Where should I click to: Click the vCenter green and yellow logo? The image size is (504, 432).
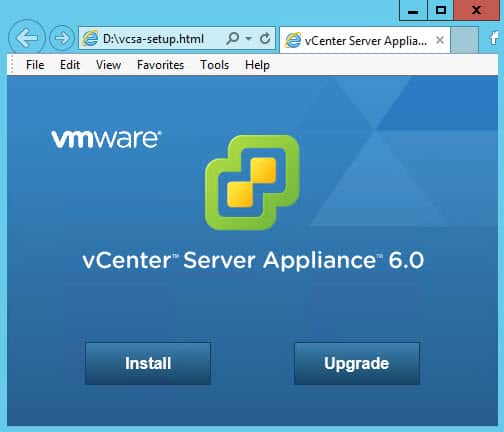click(x=252, y=182)
